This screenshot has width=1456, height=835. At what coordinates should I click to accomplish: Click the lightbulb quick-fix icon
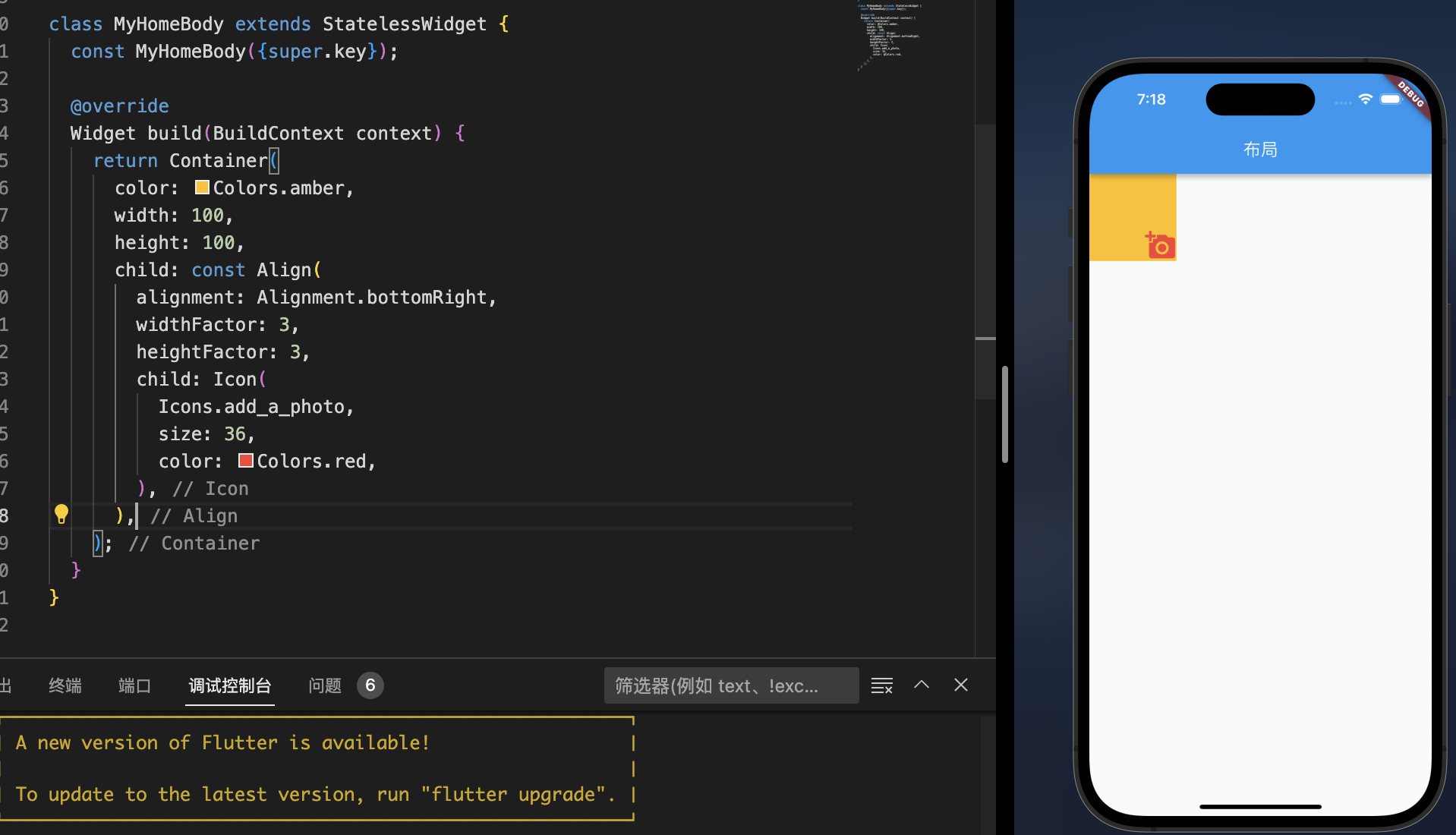[61, 515]
